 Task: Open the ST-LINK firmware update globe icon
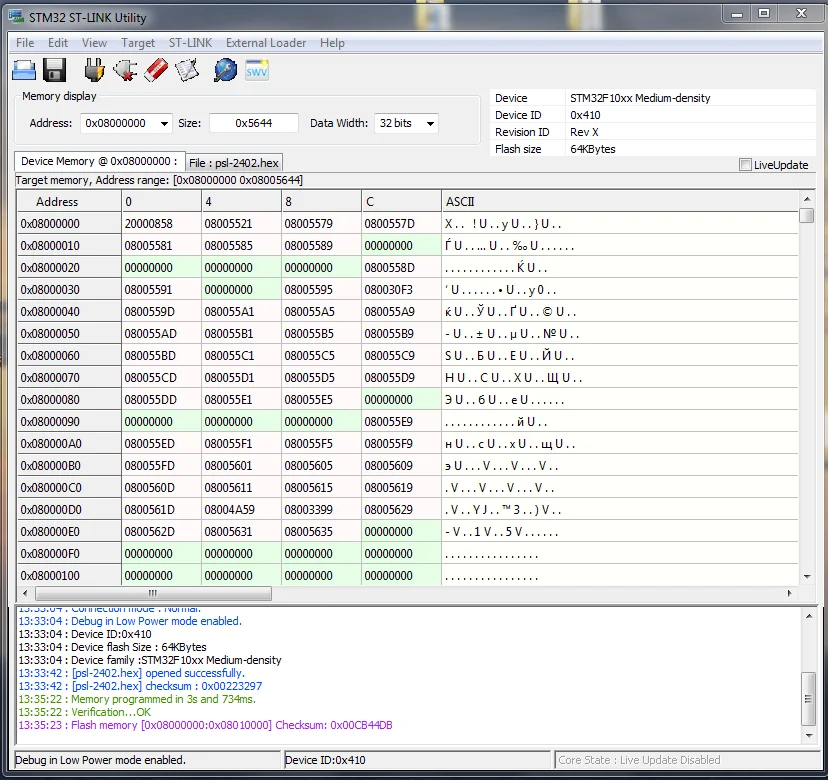226,70
